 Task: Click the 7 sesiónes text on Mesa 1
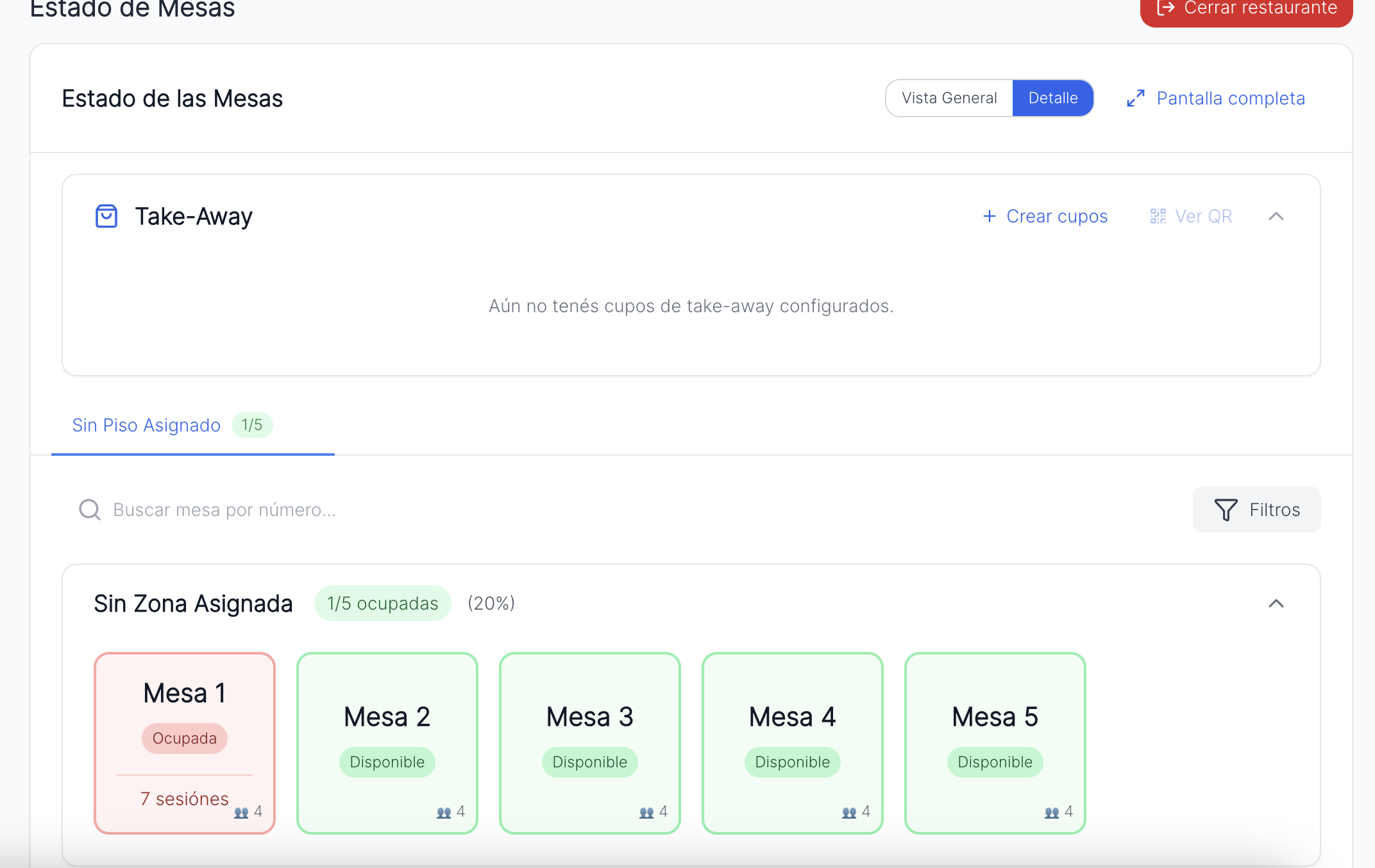(x=185, y=799)
